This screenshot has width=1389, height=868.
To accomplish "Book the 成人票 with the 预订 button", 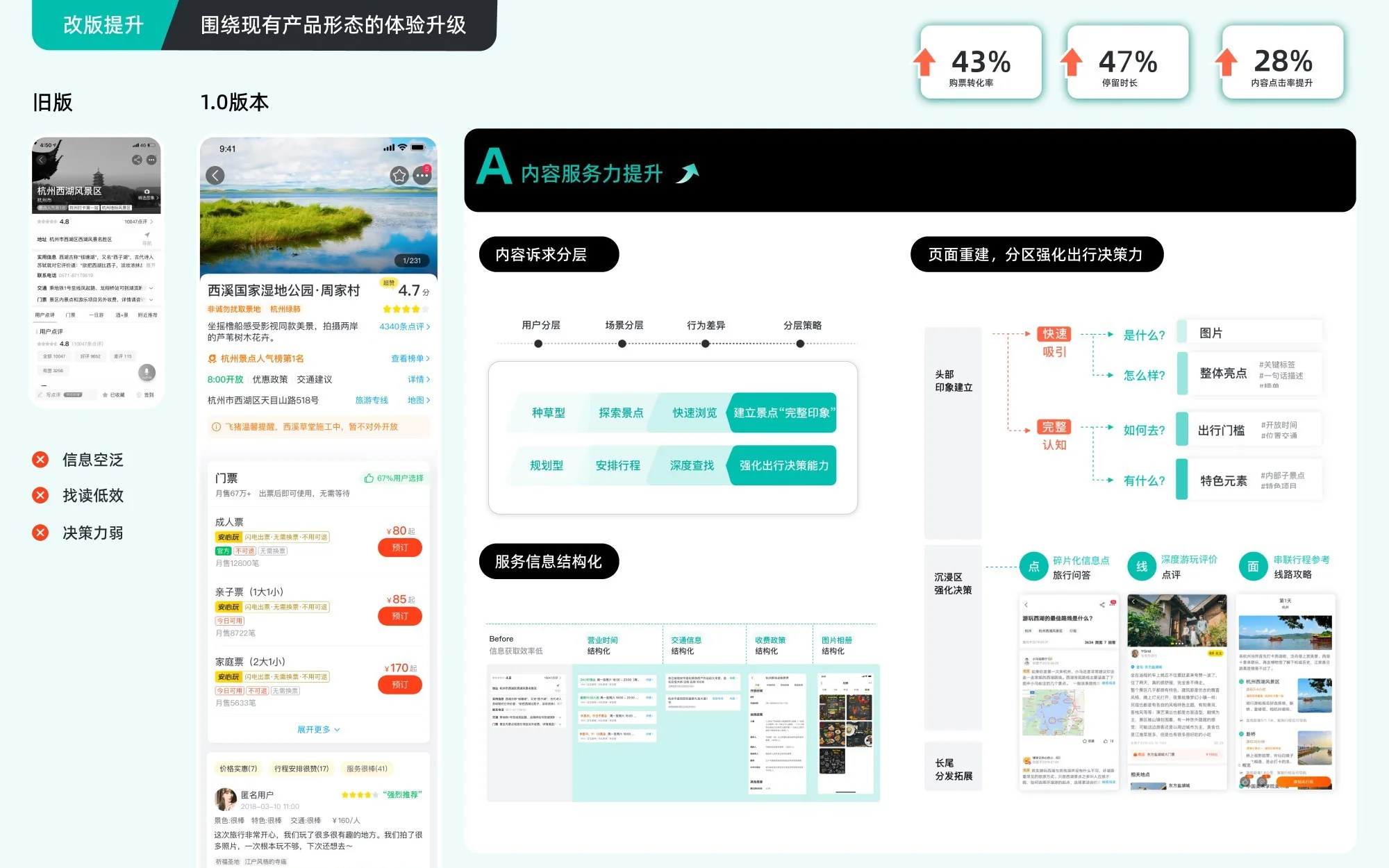I will [x=400, y=548].
